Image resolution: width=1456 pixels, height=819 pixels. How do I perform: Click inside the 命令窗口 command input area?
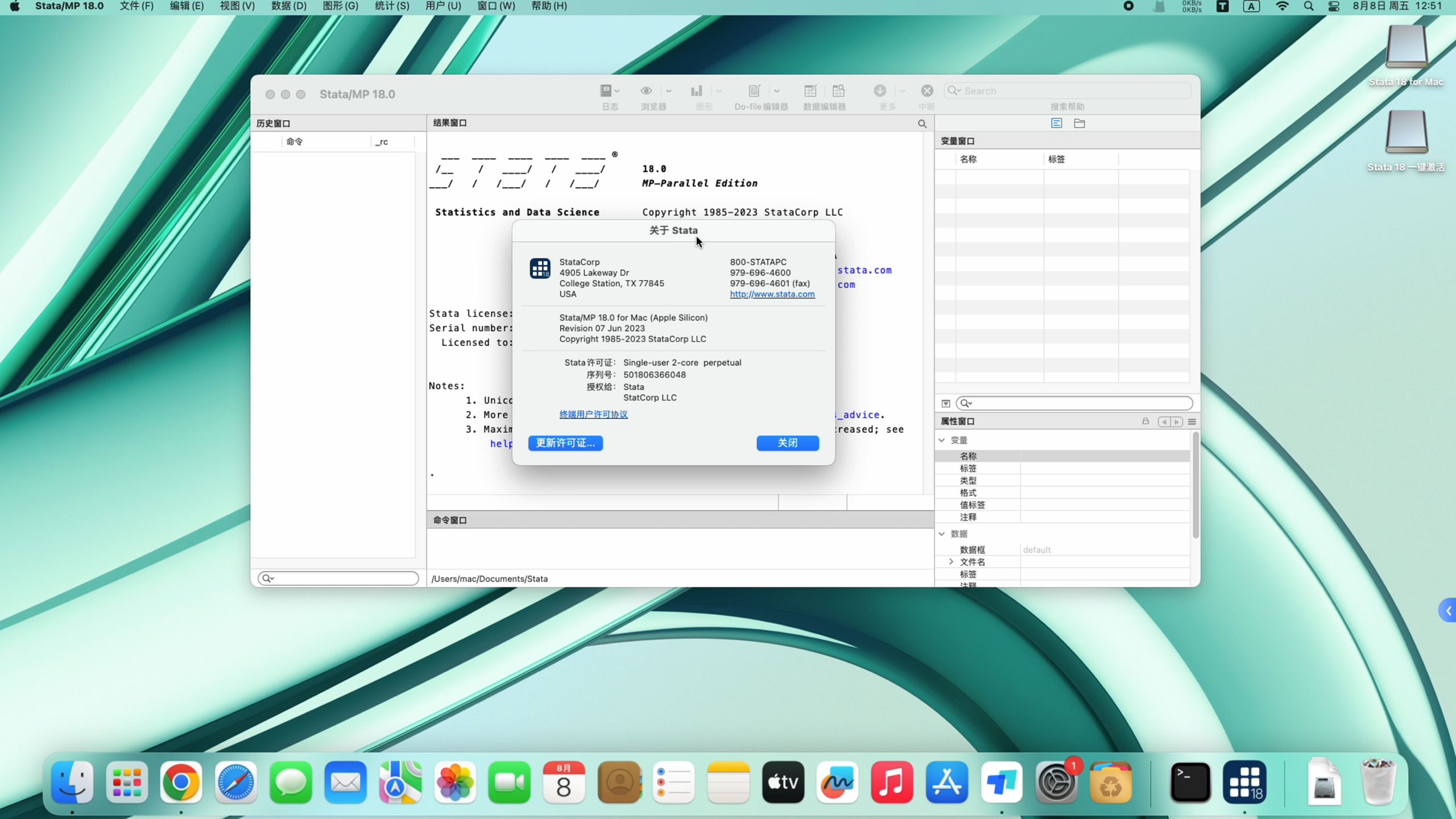click(x=680, y=548)
